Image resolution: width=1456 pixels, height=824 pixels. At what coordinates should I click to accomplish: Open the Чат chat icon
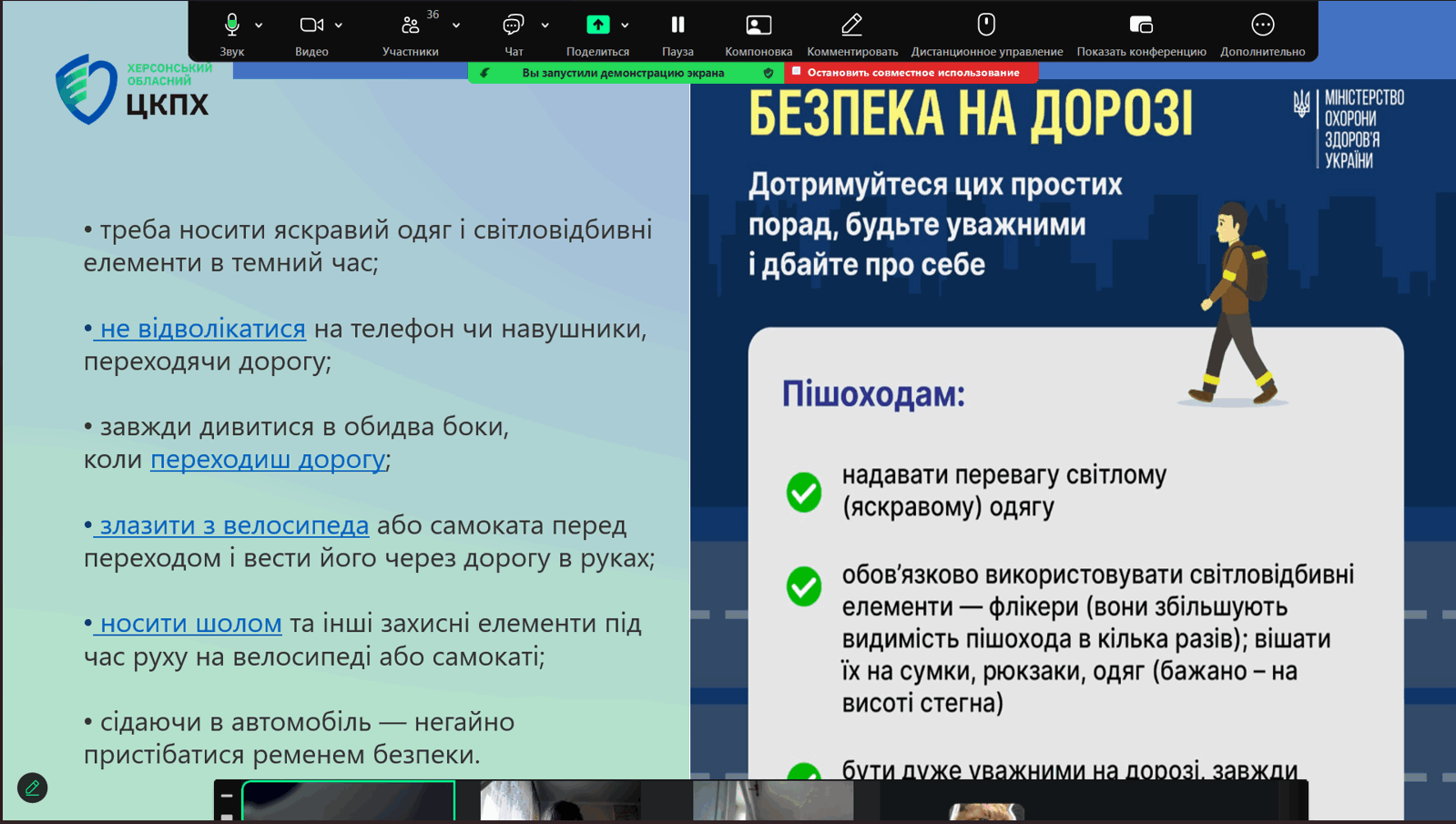tap(514, 25)
